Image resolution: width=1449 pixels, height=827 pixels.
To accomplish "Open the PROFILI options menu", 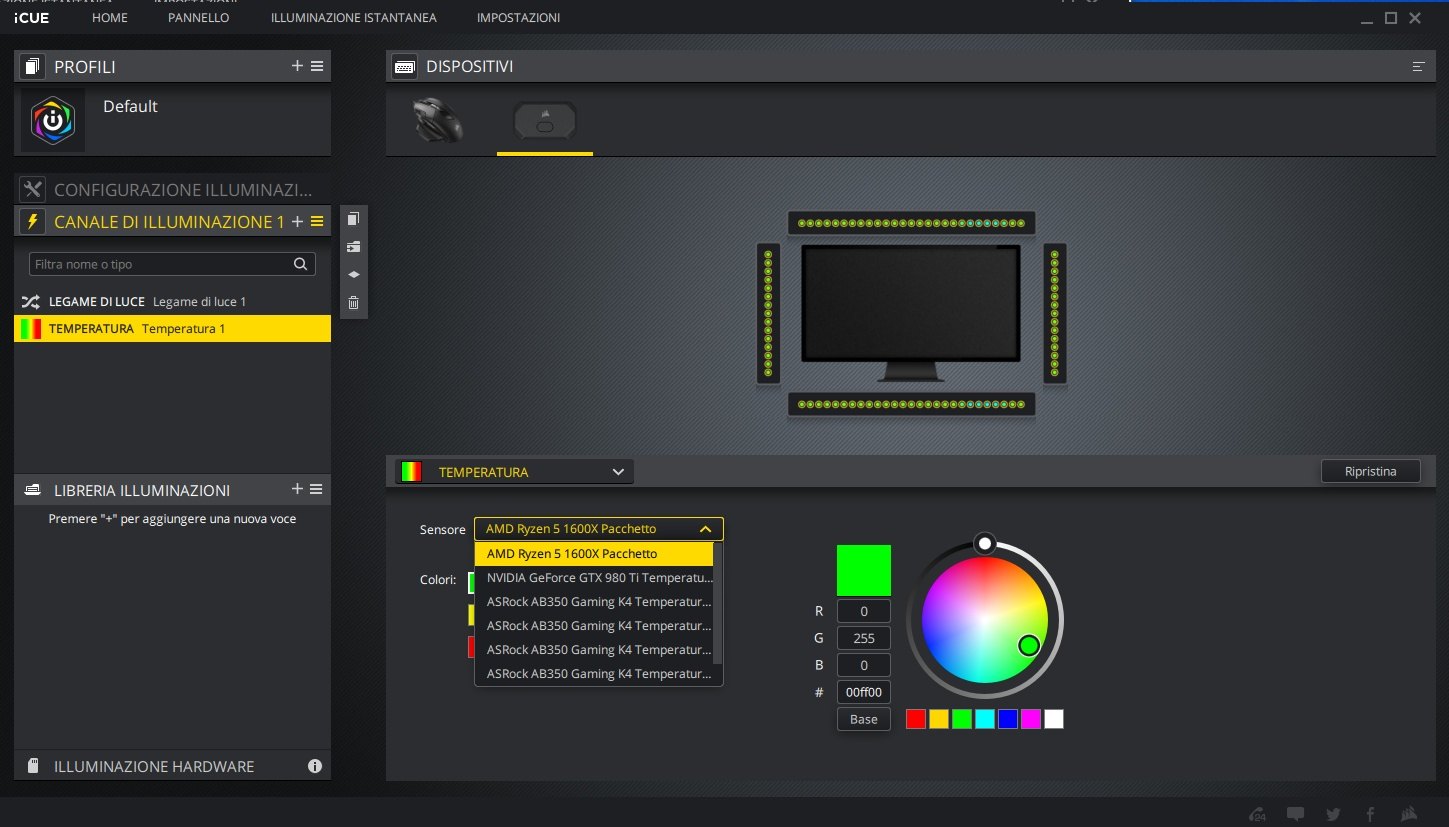I will [x=317, y=66].
